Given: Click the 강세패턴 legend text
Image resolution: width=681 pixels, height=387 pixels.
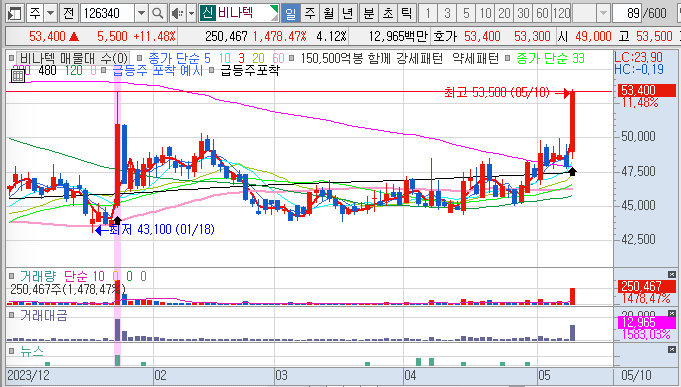Looking at the screenshot, I should [420, 58].
